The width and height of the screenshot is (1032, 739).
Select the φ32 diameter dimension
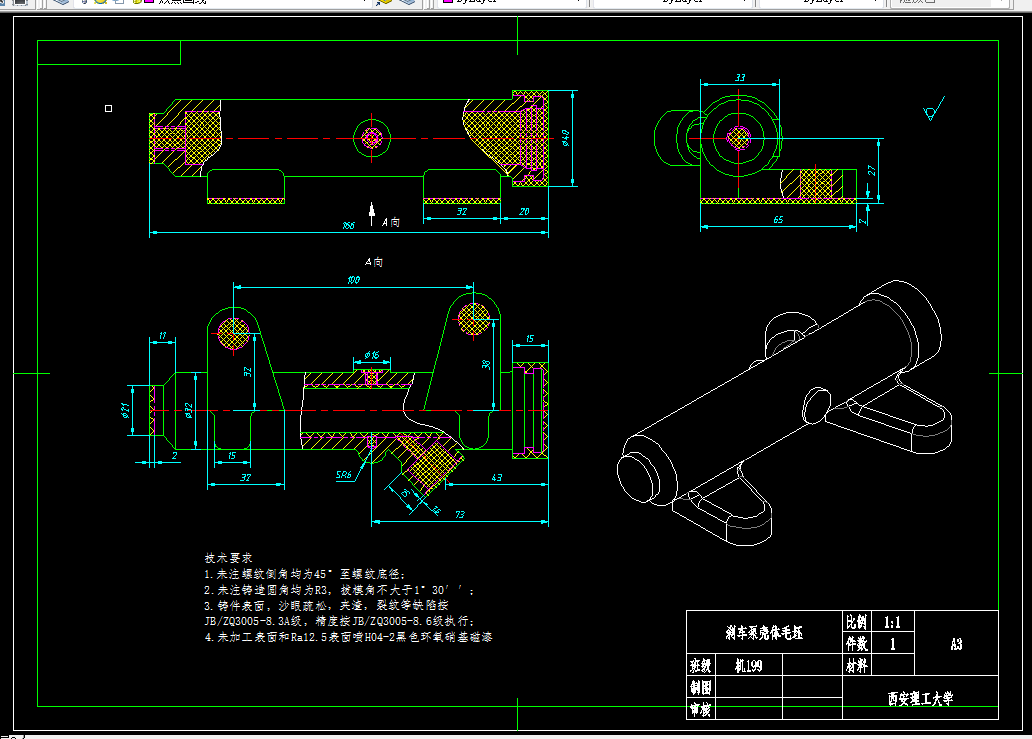click(x=188, y=411)
